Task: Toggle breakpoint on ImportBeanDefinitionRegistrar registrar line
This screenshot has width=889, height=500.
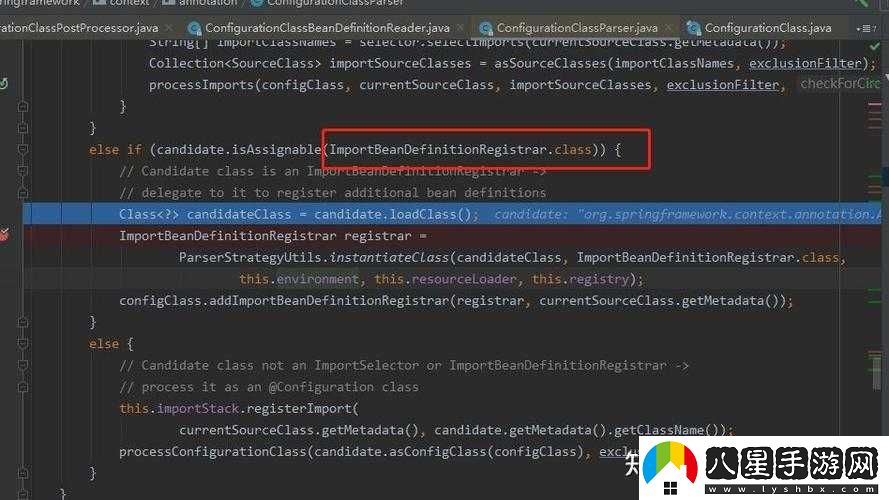Action: [x=5, y=235]
